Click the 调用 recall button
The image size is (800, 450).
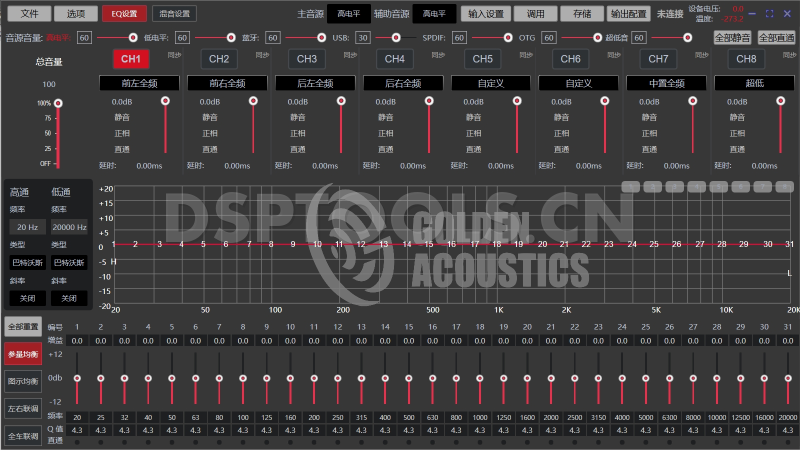[x=535, y=14]
